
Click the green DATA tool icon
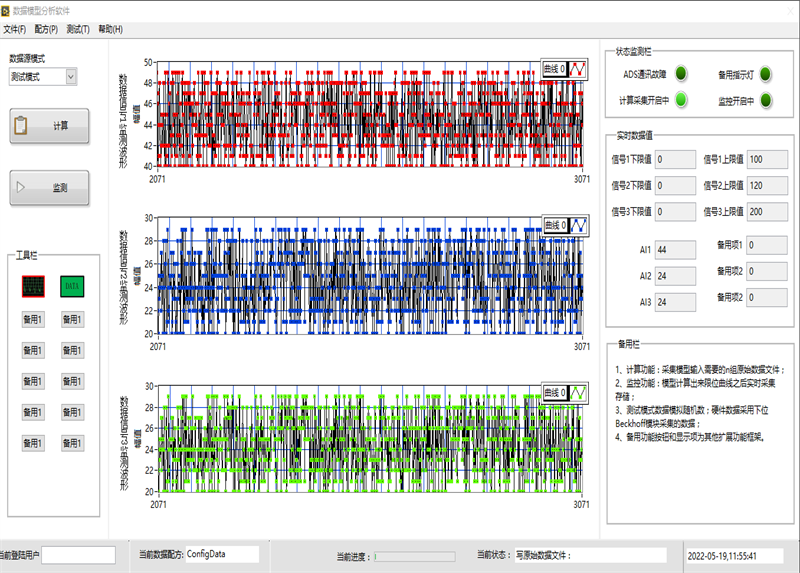(72, 287)
